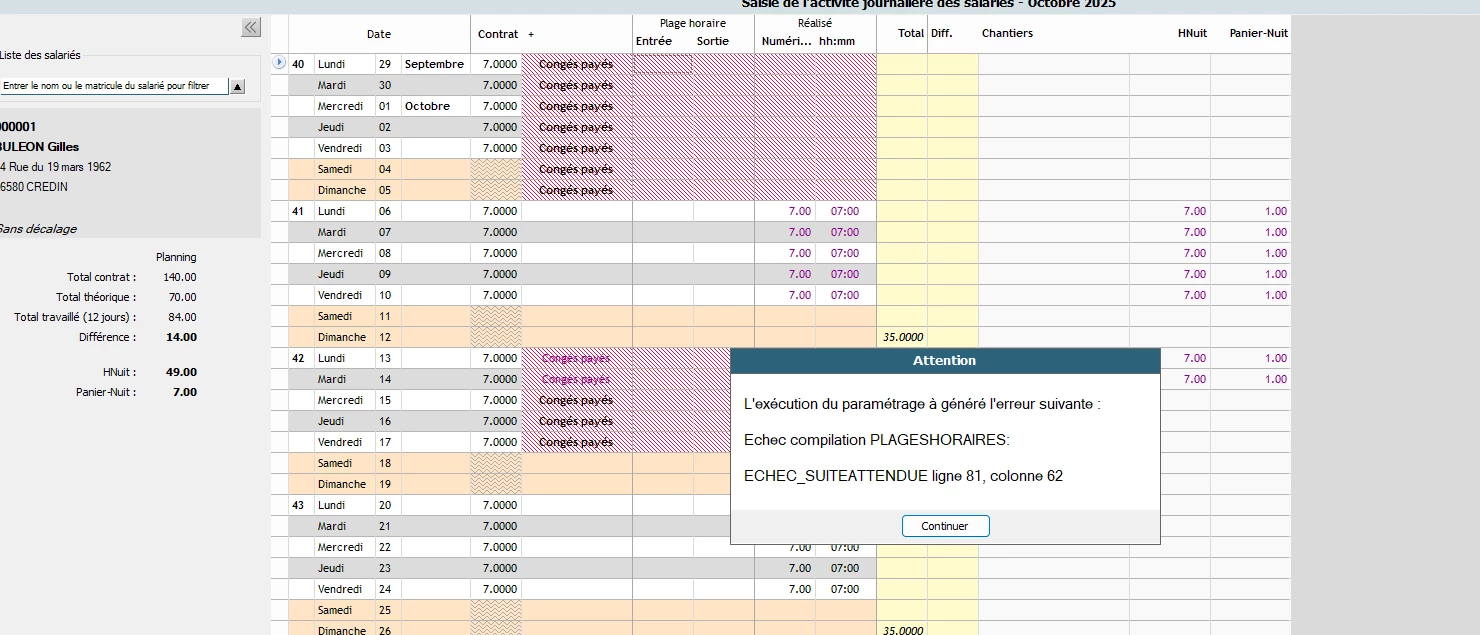Click the 35.0000 total on Dimanche 12 row
This screenshot has height=635, width=1480.
click(903, 337)
